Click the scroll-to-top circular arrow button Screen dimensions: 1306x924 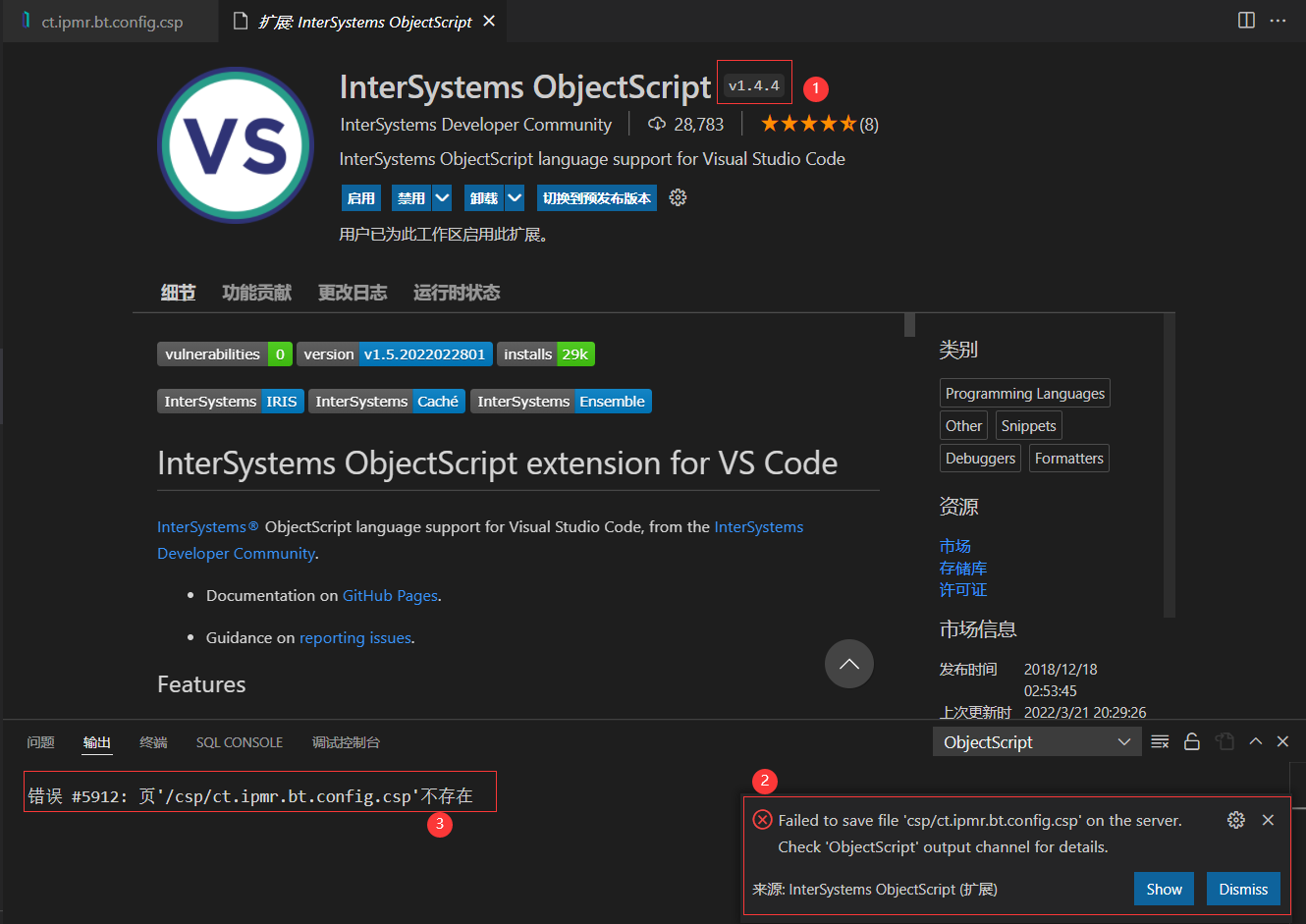click(x=848, y=664)
